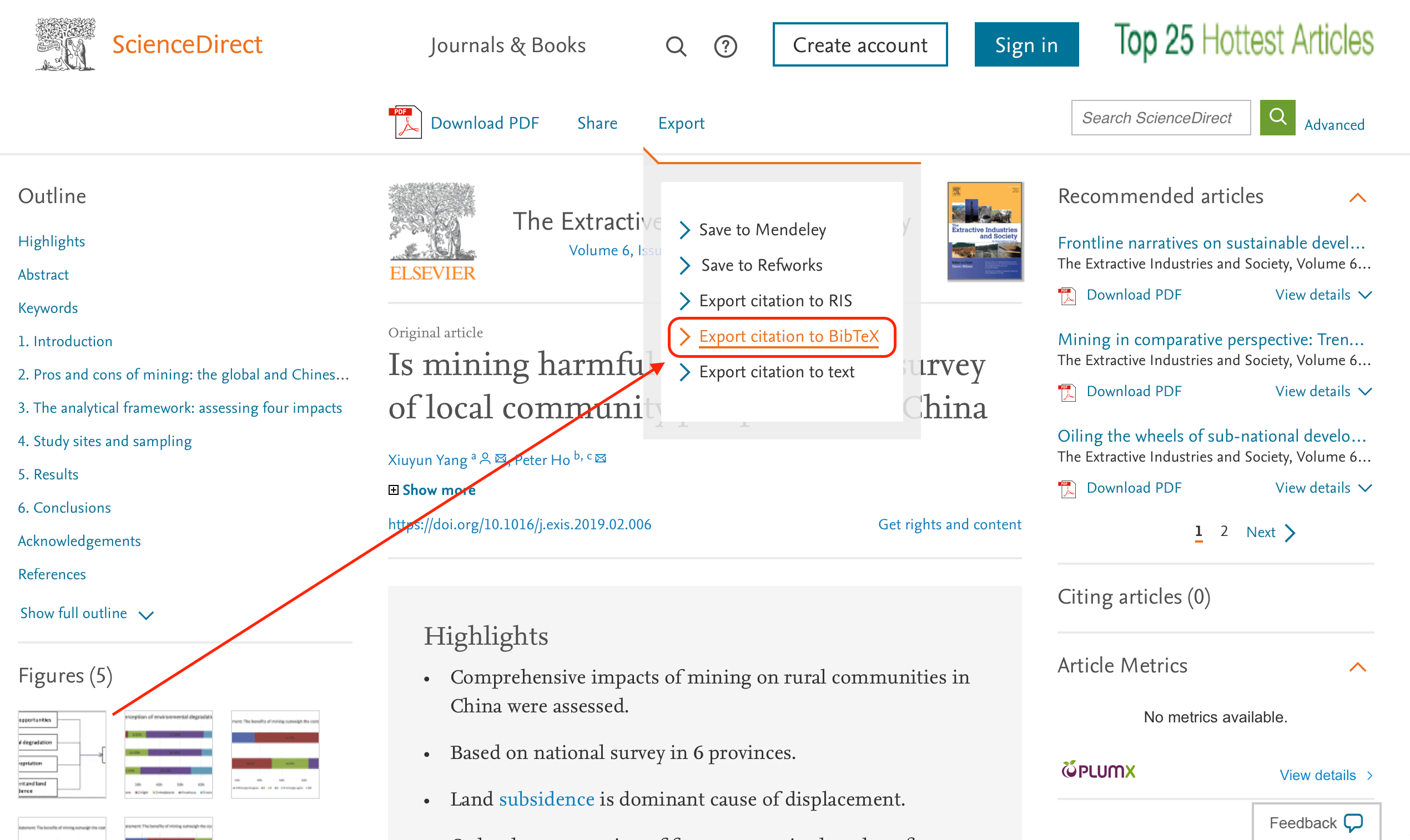The height and width of the screenshot is (840, 1410).
Task: Open Journals & Books
Action: point(507,45)
